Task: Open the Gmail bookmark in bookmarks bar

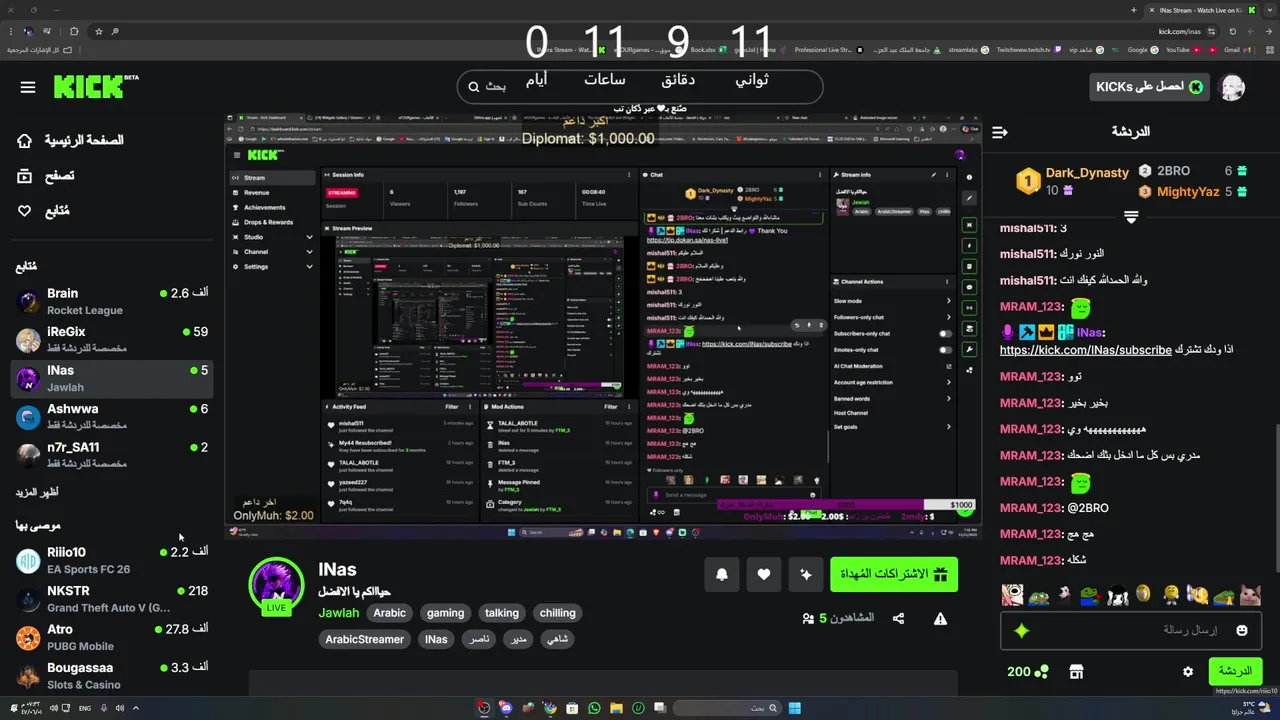Action: (1230, 49)
